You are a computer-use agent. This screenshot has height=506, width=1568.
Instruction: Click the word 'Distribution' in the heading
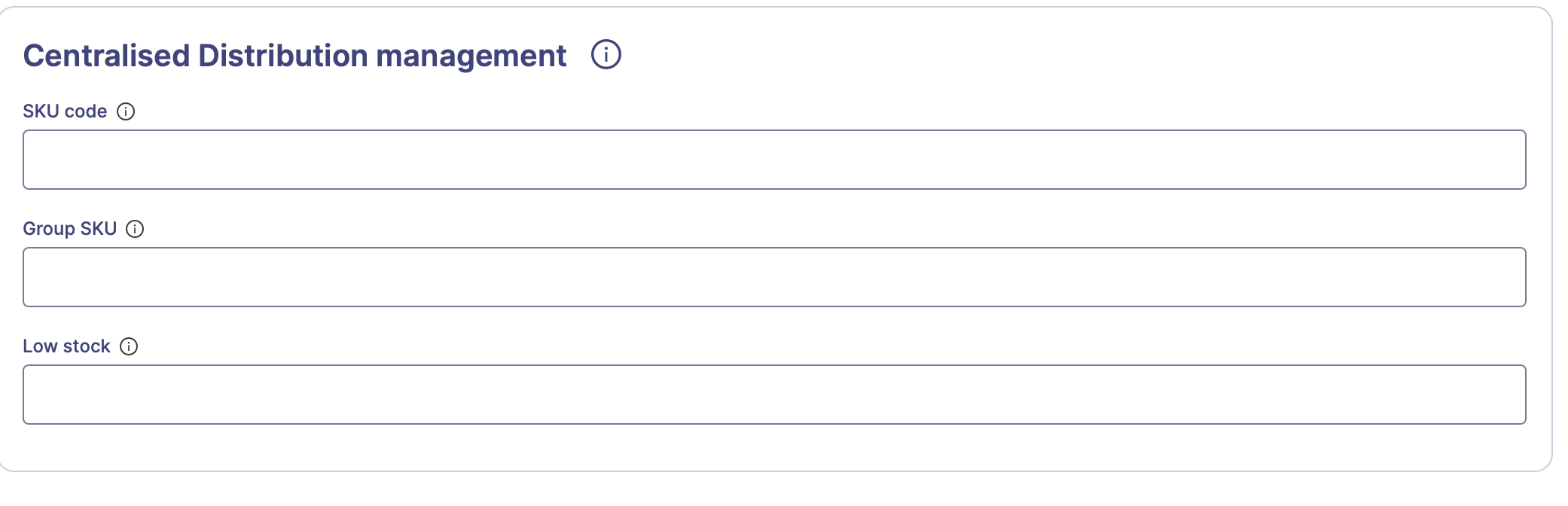pos(282,56)
